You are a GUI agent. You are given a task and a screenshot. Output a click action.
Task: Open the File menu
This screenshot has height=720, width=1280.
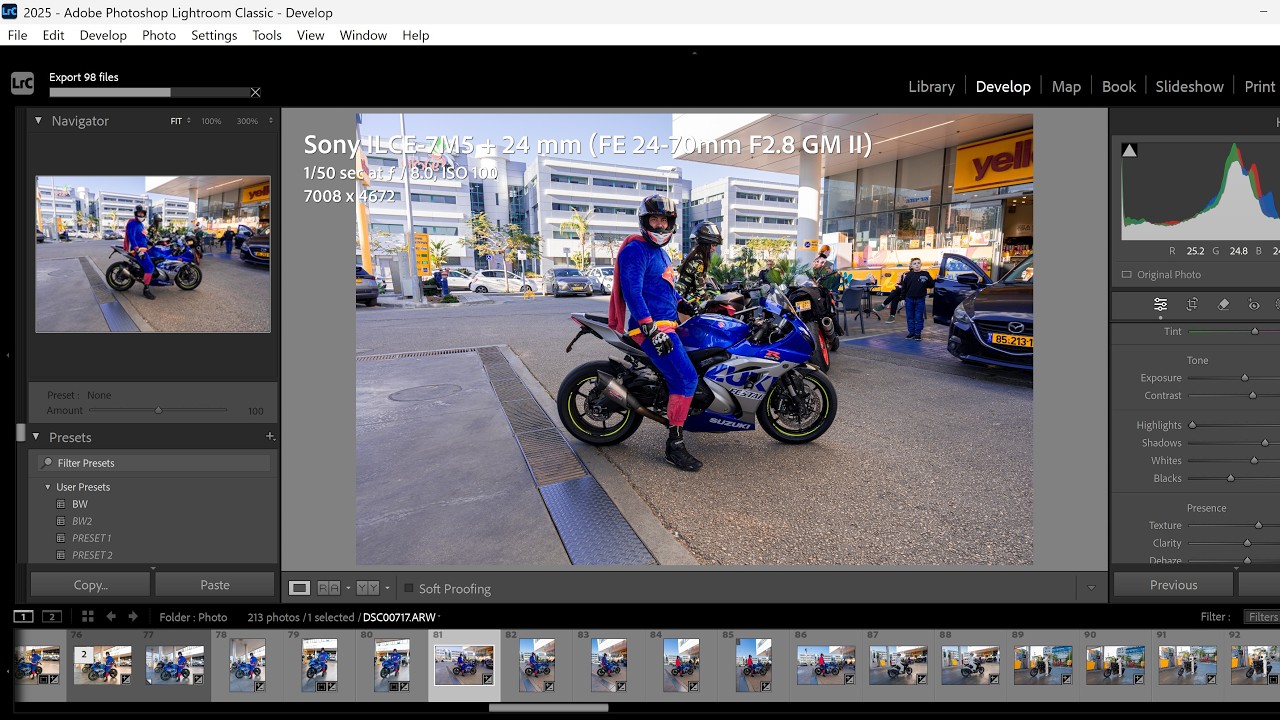17,35
